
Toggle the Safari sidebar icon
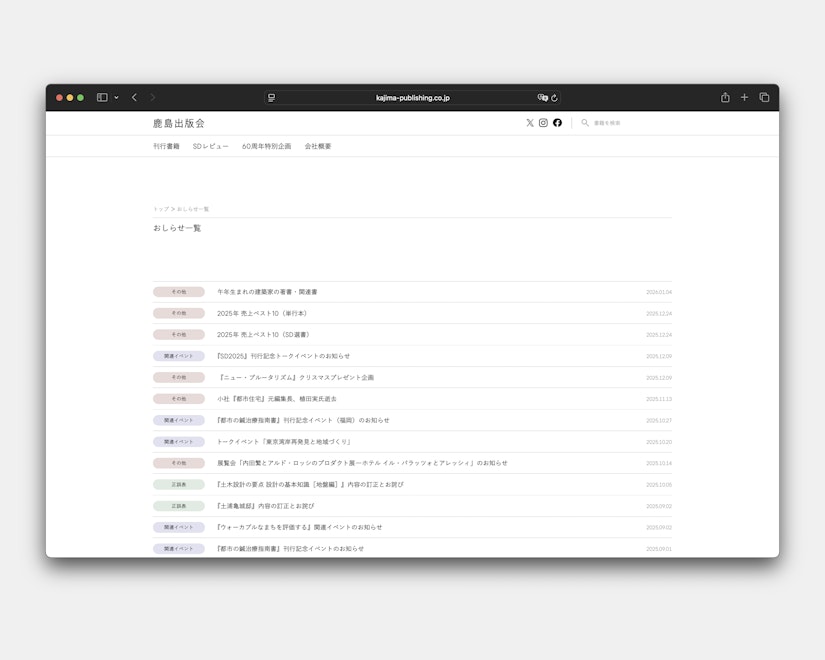click(x=100, y=97)
